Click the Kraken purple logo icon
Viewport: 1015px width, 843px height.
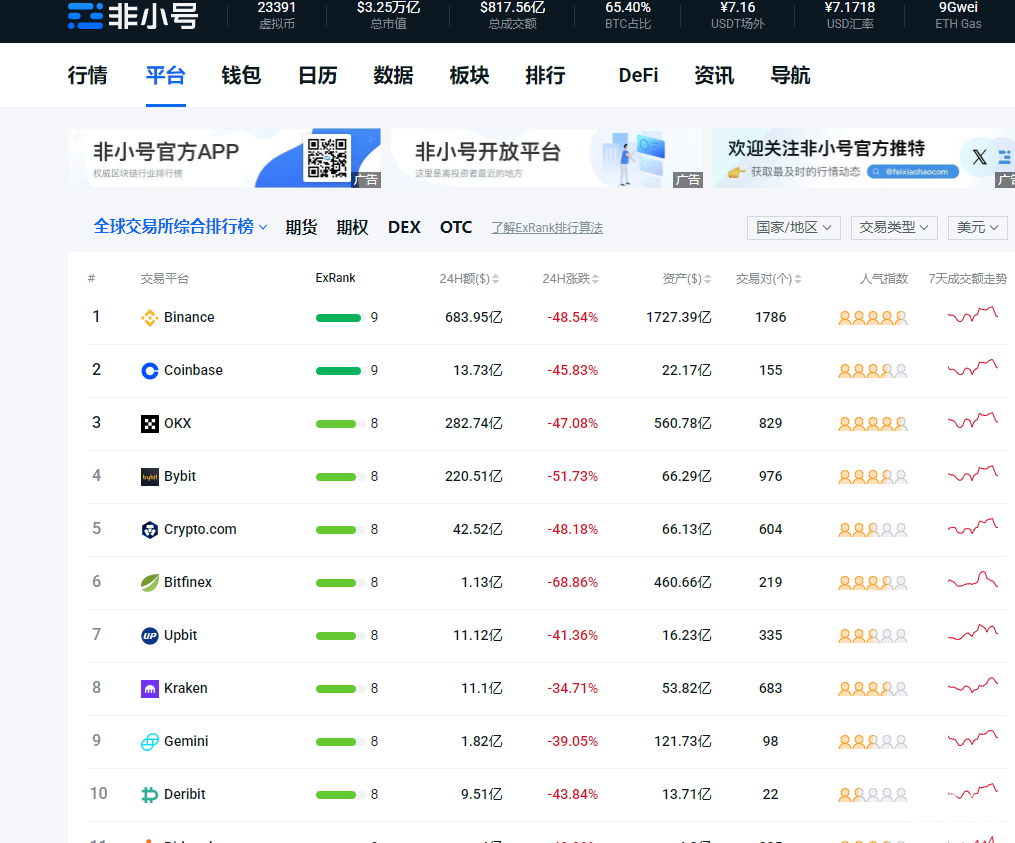150,689
